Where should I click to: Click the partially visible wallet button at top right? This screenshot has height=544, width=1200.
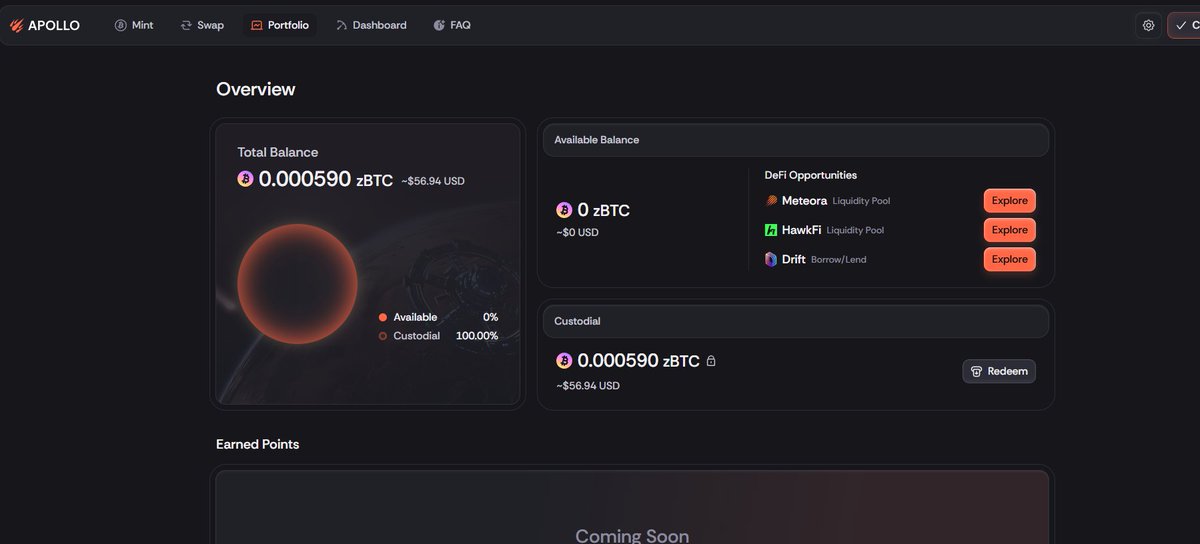[x=1184, y=25]
